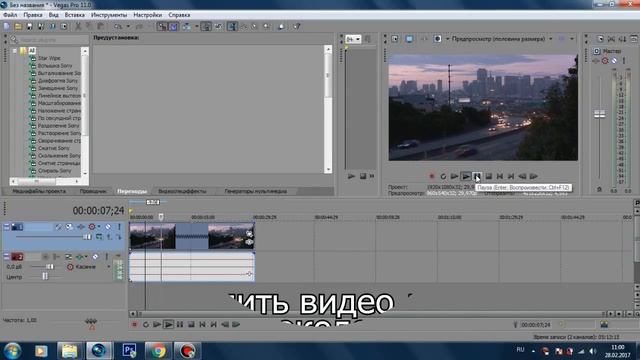
Task: Open the Вид menu
Action: pyautogui.click(x=53, y=15)
